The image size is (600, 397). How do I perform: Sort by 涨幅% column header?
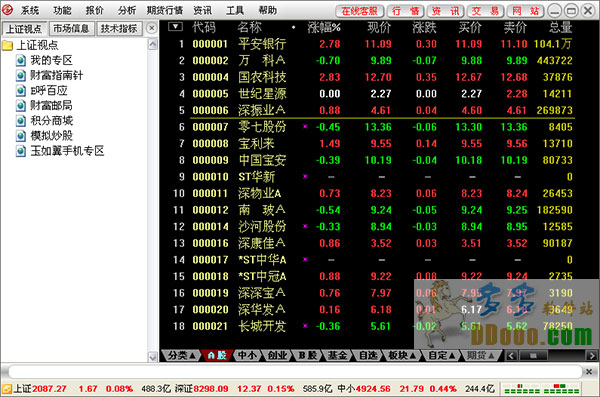[x=324, y=27]
